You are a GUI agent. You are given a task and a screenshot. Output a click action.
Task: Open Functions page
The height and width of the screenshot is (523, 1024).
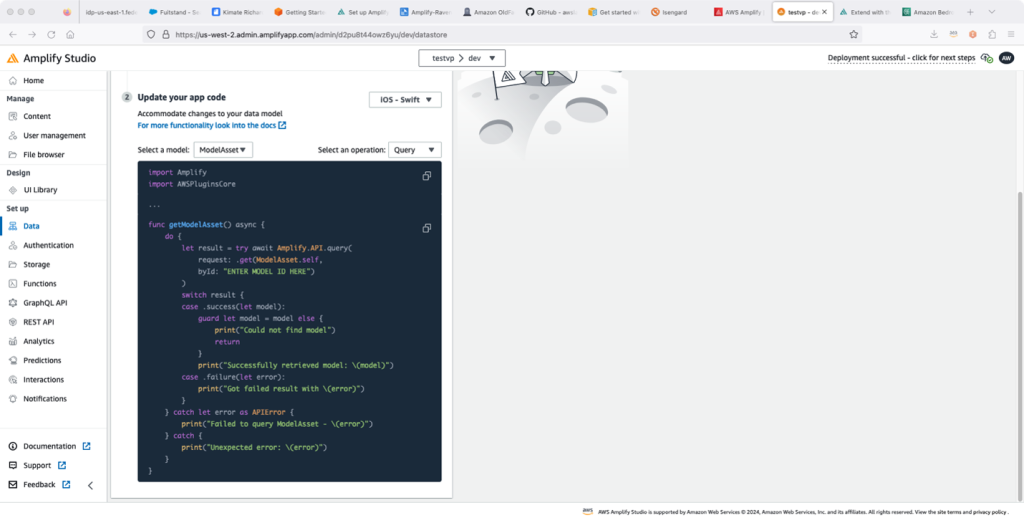39,283
